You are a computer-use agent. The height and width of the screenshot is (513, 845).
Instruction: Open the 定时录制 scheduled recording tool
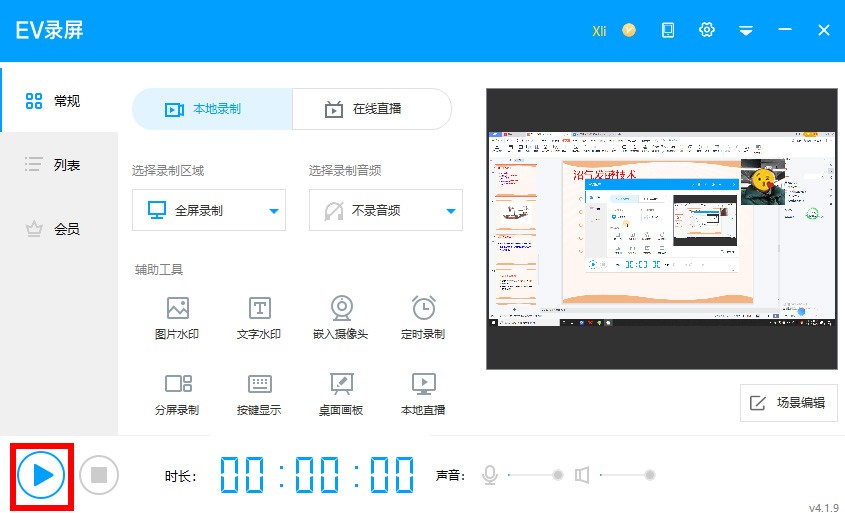tap(424, 318)
